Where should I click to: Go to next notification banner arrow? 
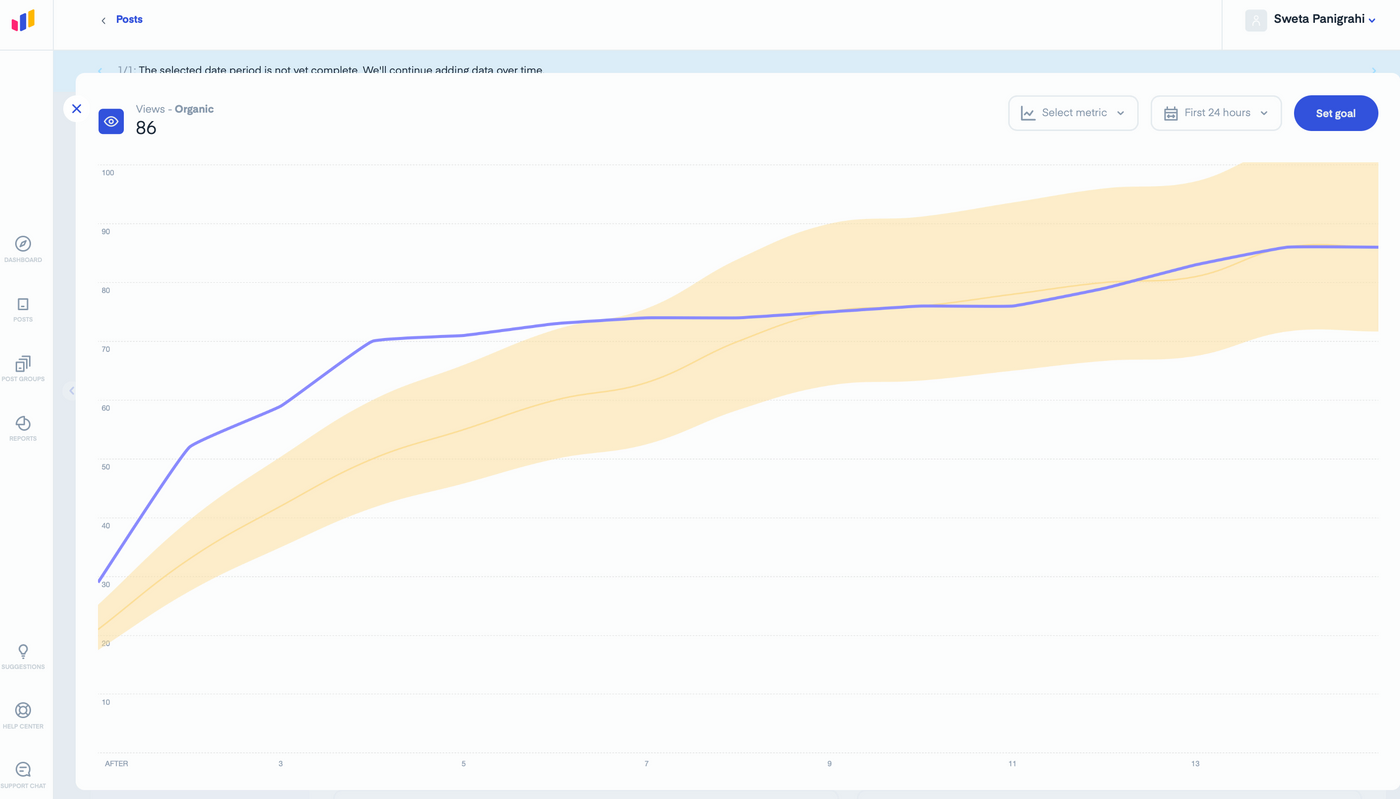point(1374,70)
